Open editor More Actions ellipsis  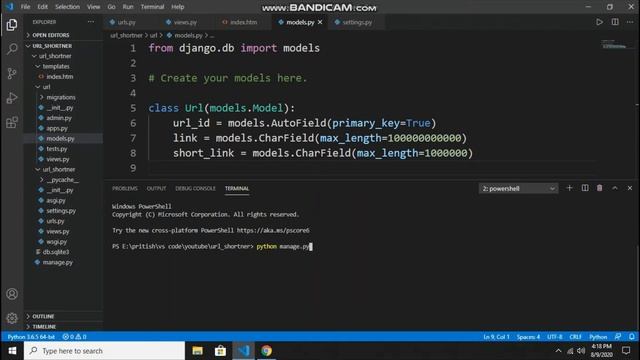(x=630, y=22)
